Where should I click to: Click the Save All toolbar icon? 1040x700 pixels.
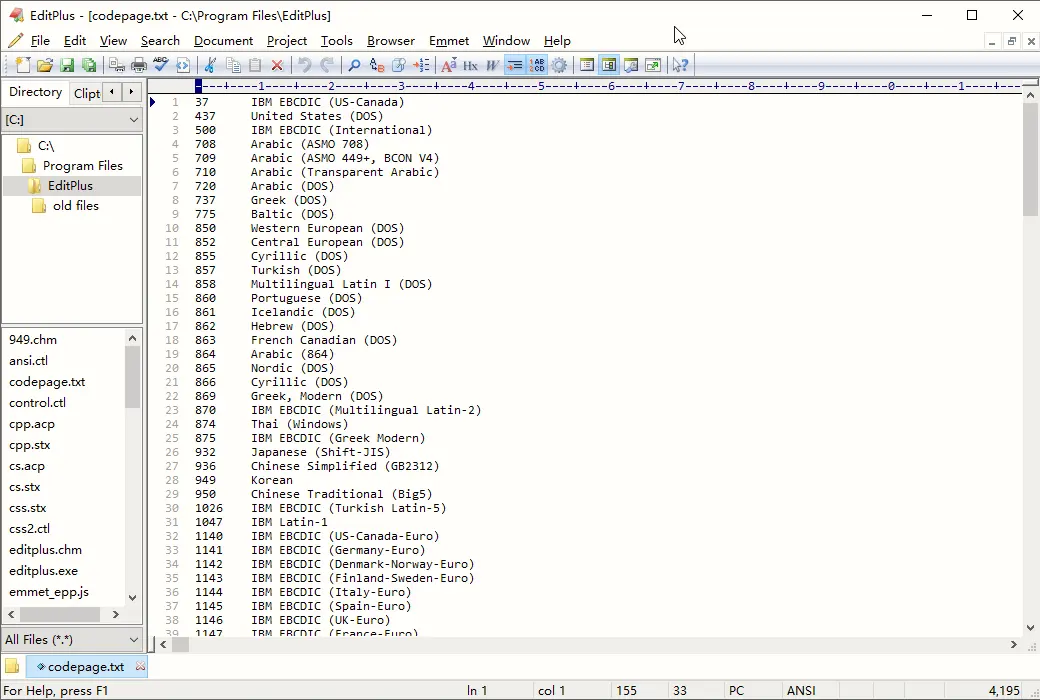coord(89,65)
